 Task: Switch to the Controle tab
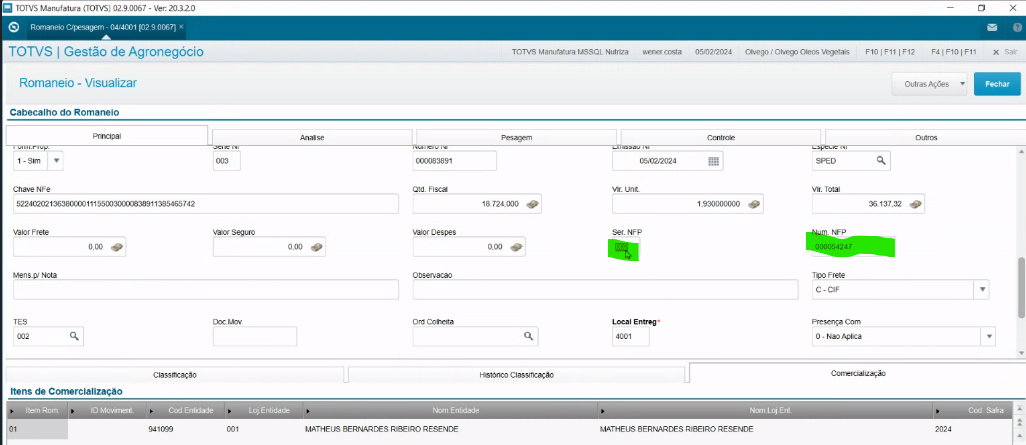tap(720, 137)
